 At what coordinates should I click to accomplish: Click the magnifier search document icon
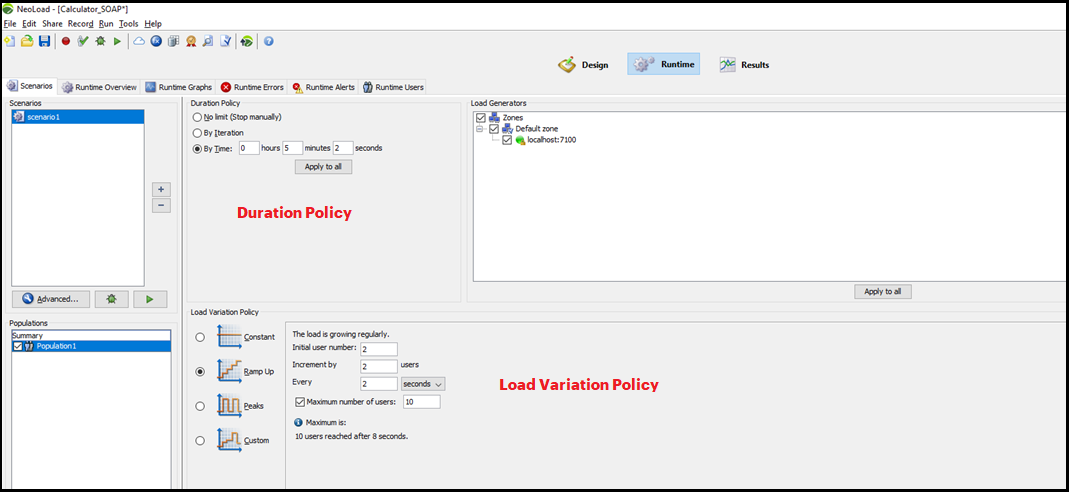click(208, 42)
